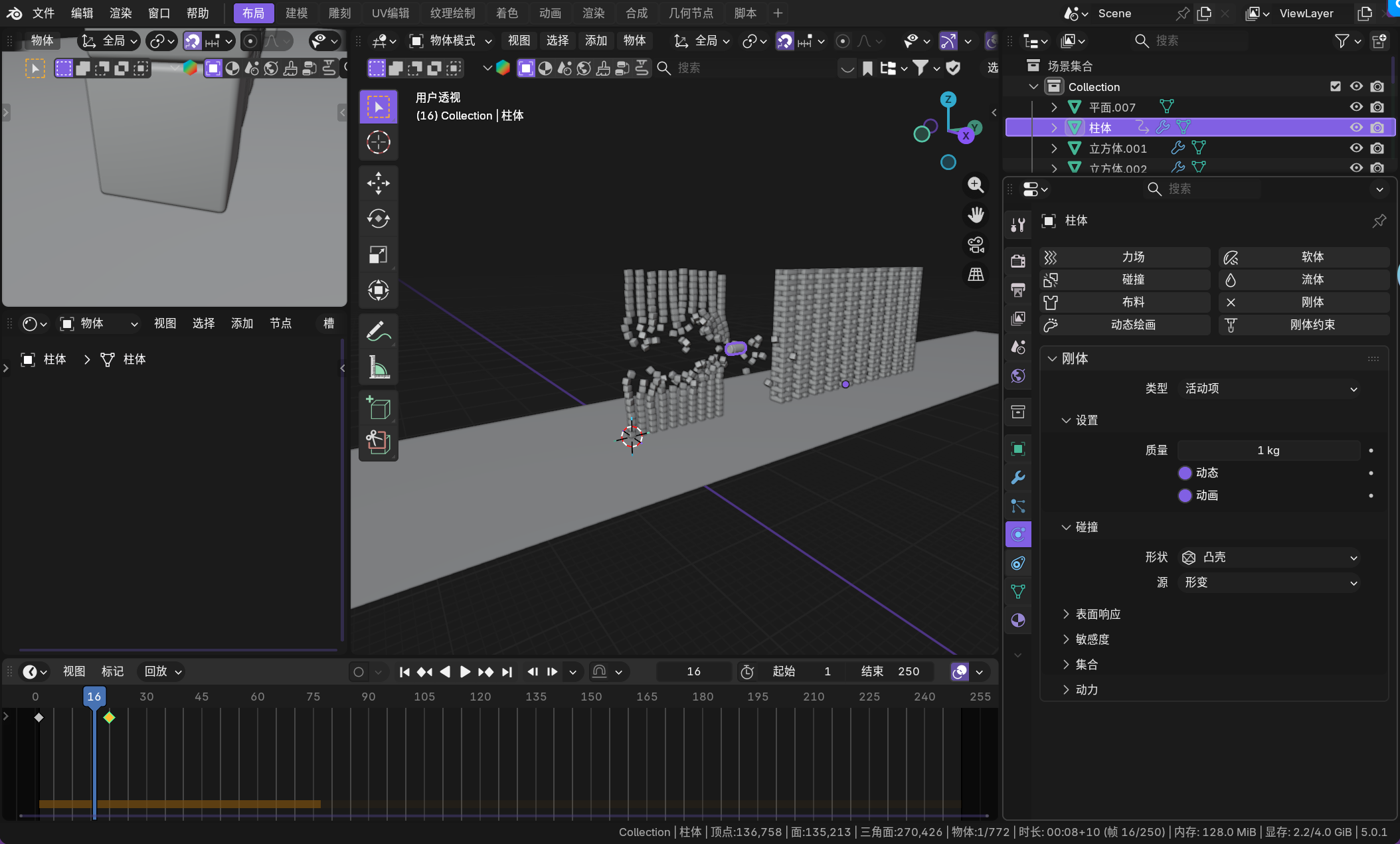Open the rigid body type 活动项 dropdown
The height and width of the screenshot is (844, 1400).
pos(1270,388)
